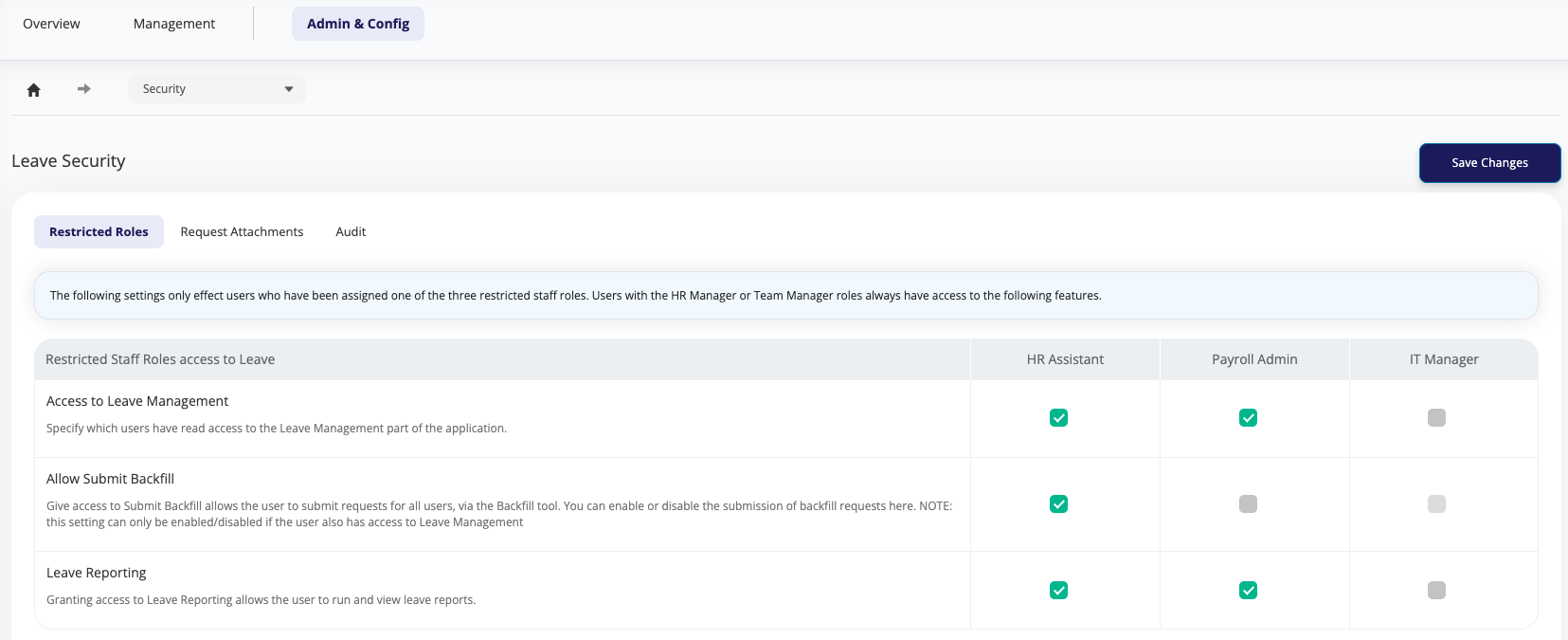Viewport: 1568px width, 640px height.
Task: Open the Security dropdown caret
Action: tap(289, 89)
